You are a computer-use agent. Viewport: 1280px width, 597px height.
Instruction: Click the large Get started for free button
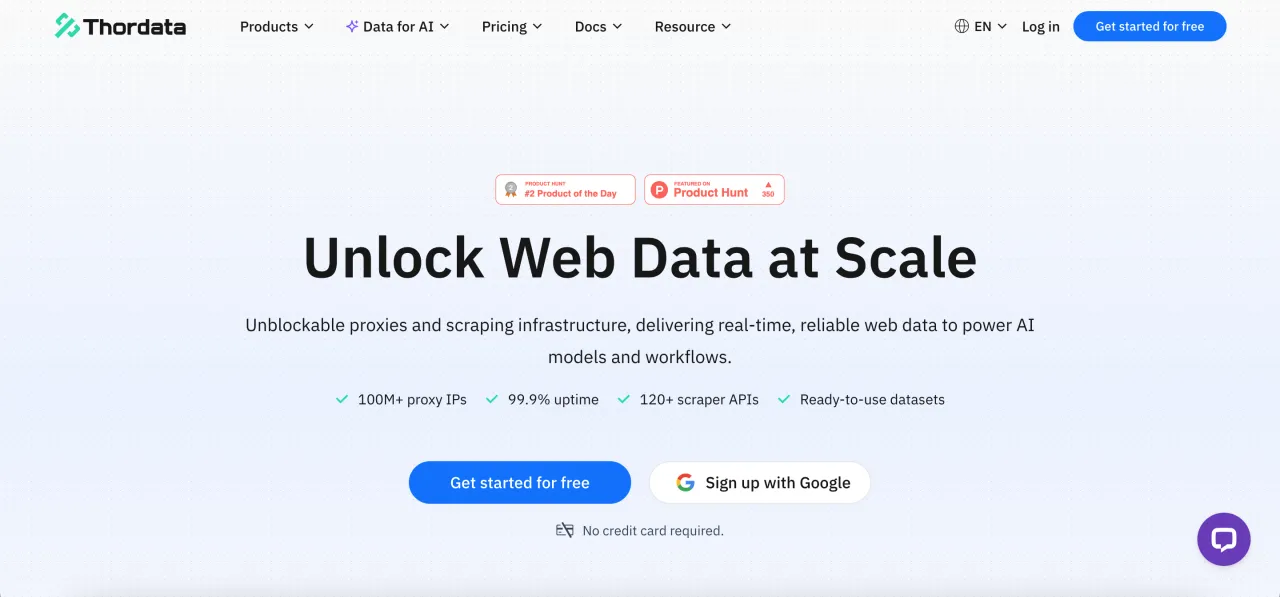coord(519,483)
